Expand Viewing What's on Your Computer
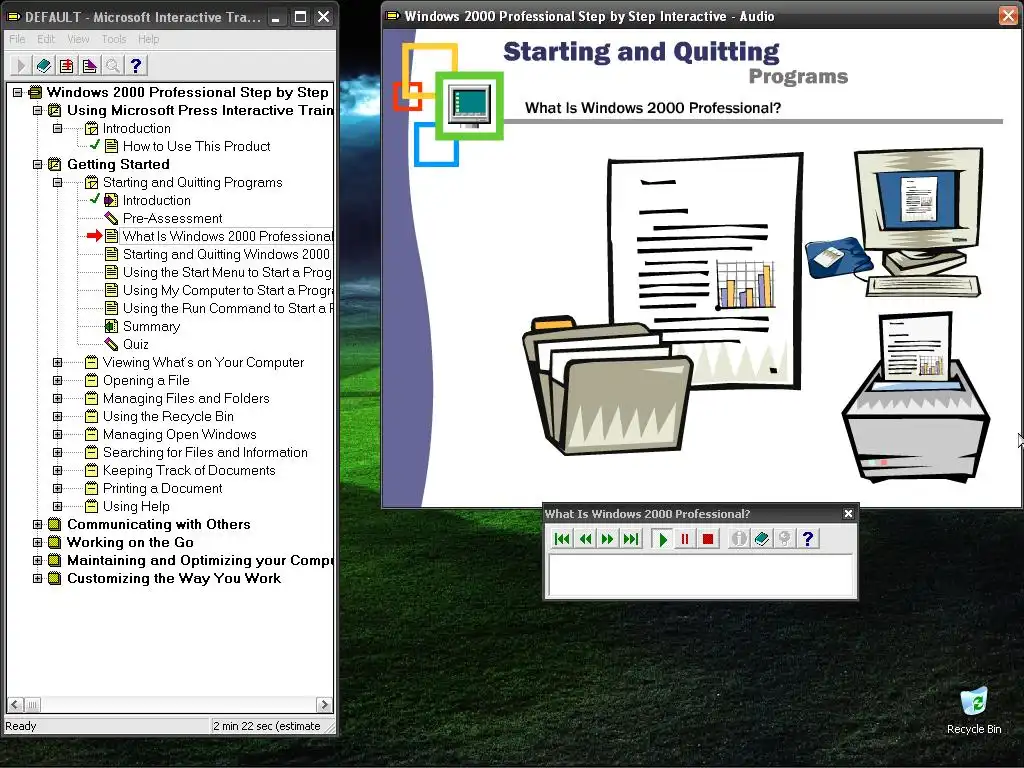 point(57,362)
